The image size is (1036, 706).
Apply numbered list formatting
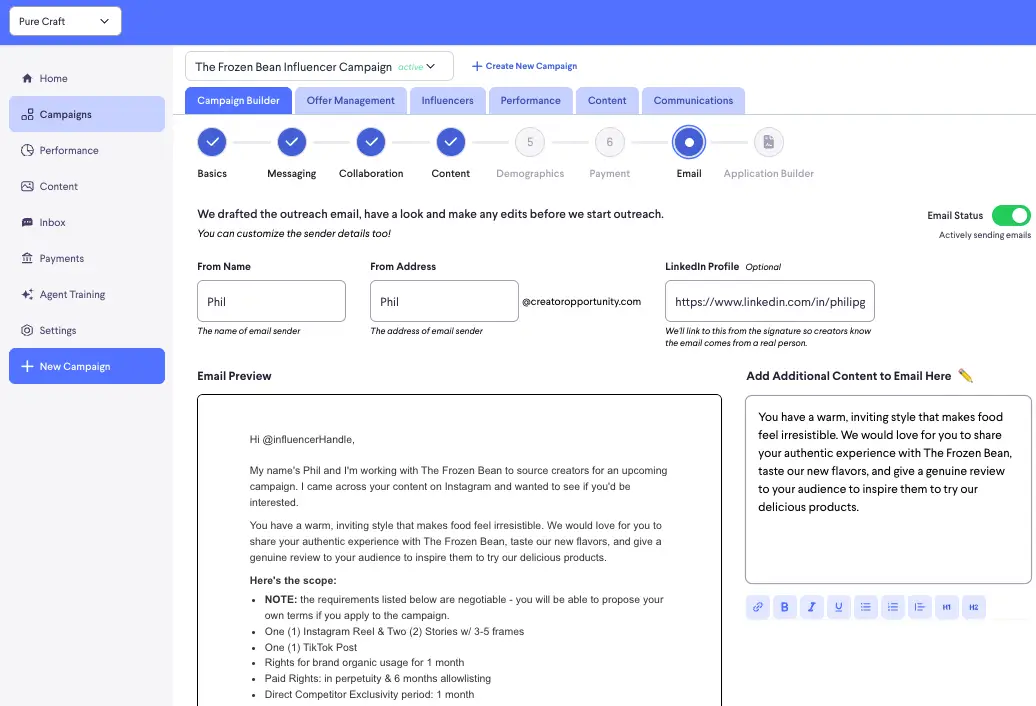(893, 607)
